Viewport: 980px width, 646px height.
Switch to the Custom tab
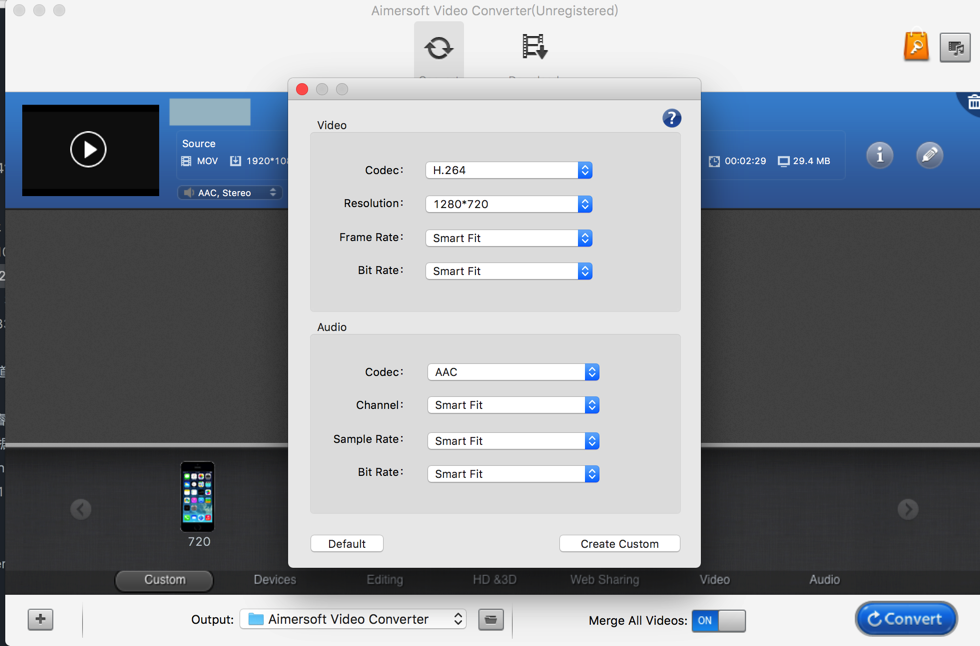pos(164,580)
